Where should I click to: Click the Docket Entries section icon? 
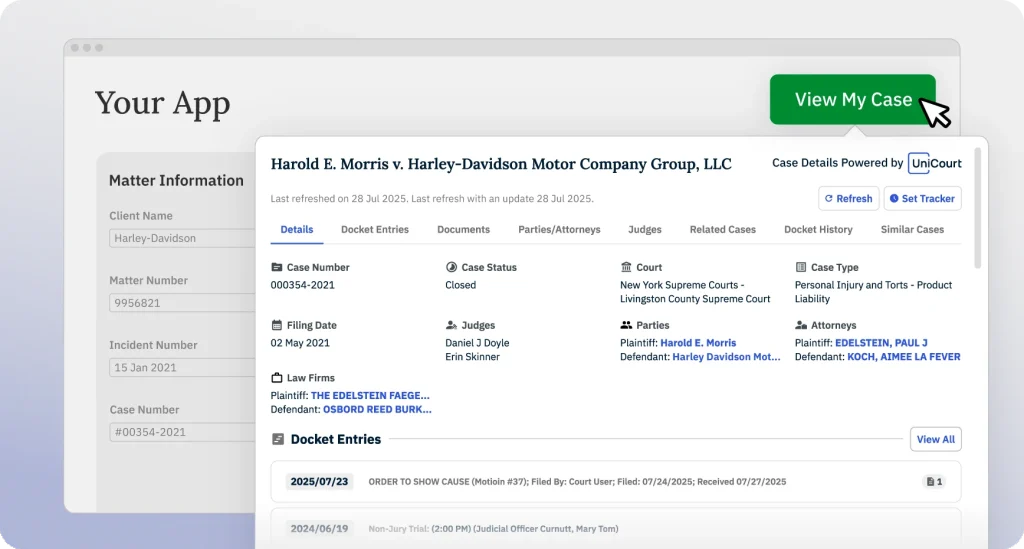[278, 439]
